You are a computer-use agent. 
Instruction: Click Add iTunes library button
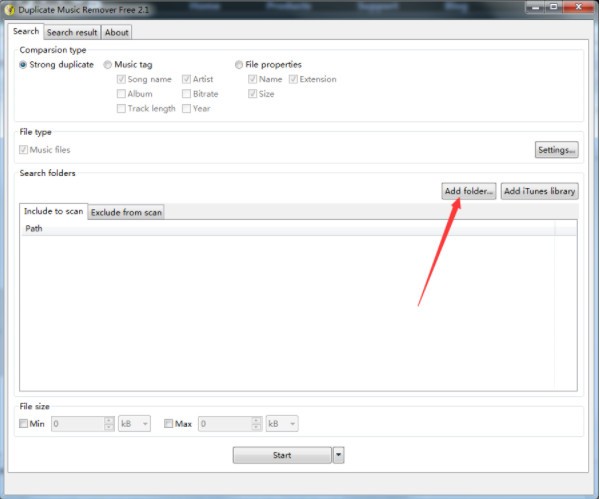[x=540, y=191]
